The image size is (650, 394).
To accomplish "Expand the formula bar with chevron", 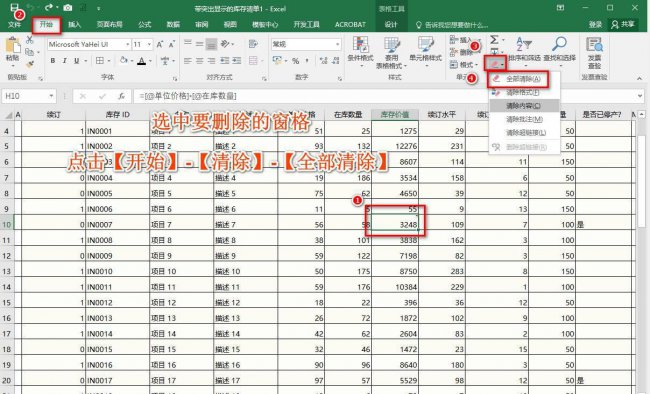I will [x=640, y=96].
